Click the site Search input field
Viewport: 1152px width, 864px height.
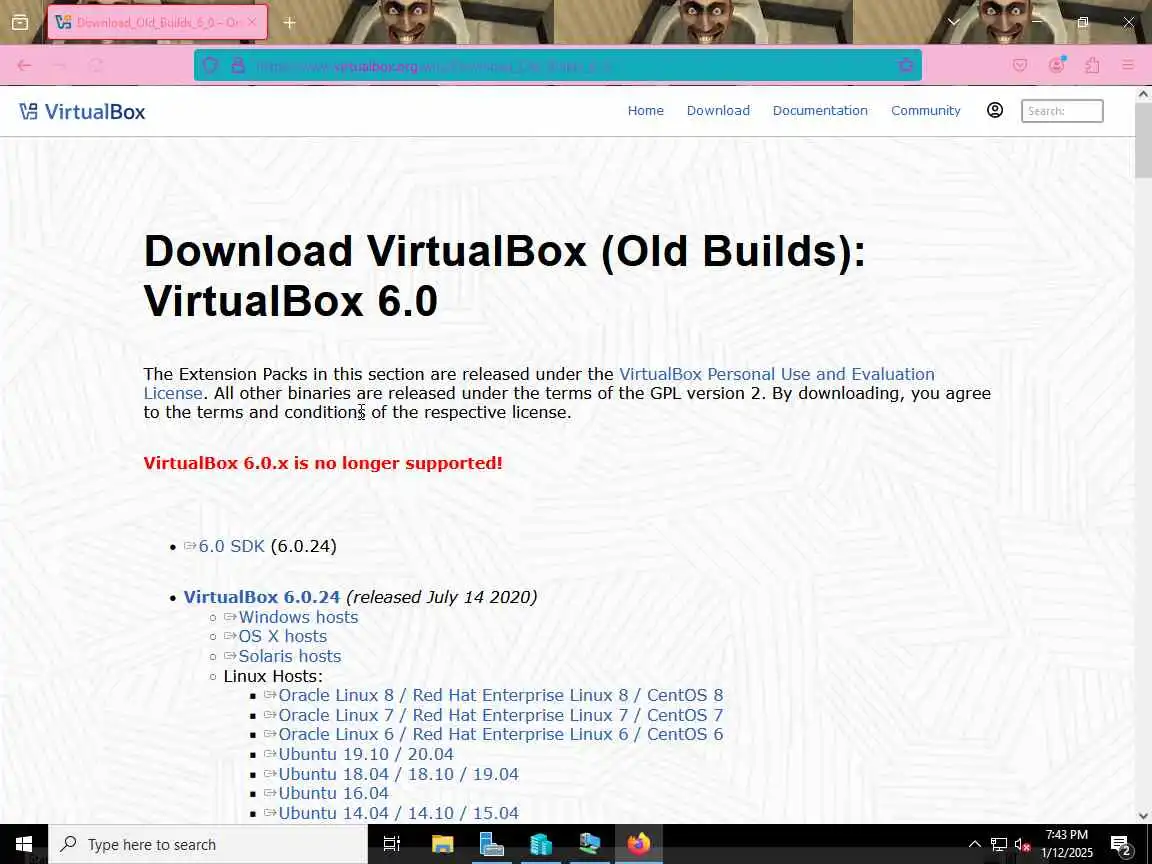pos(1062,111)
